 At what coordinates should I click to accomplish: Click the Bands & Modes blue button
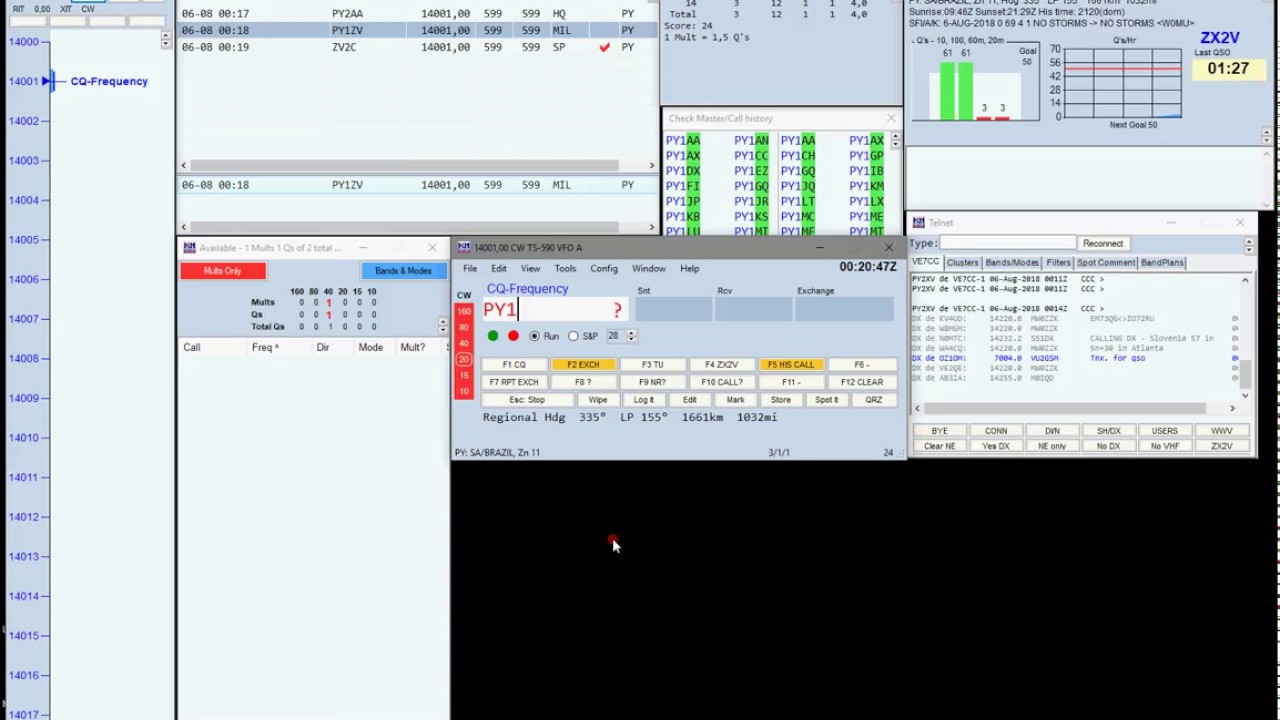tap(403, 271)
